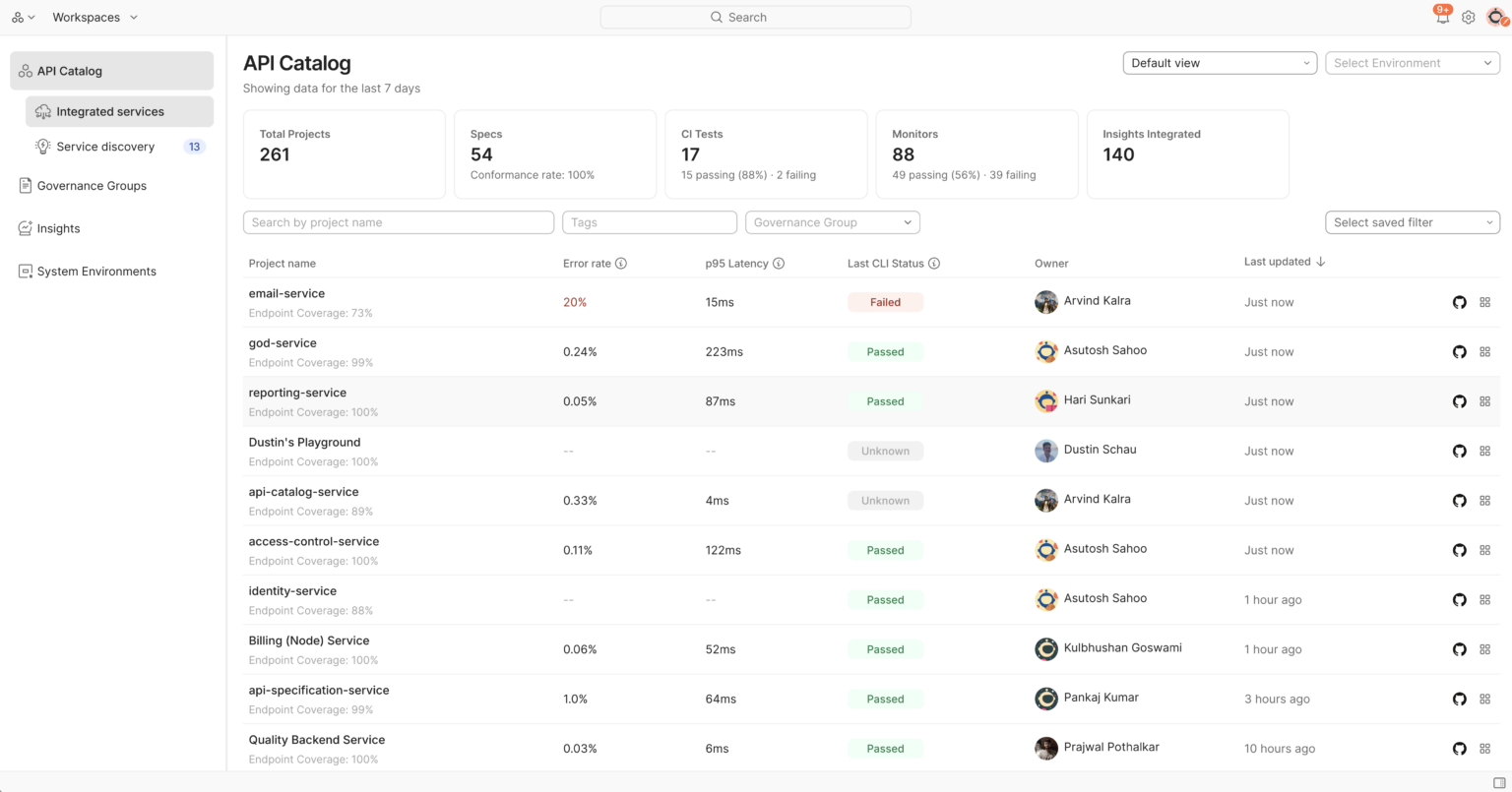Sort by Last updated column
Viewport: 1512px width, 792px height.
tap(1285, 262)
